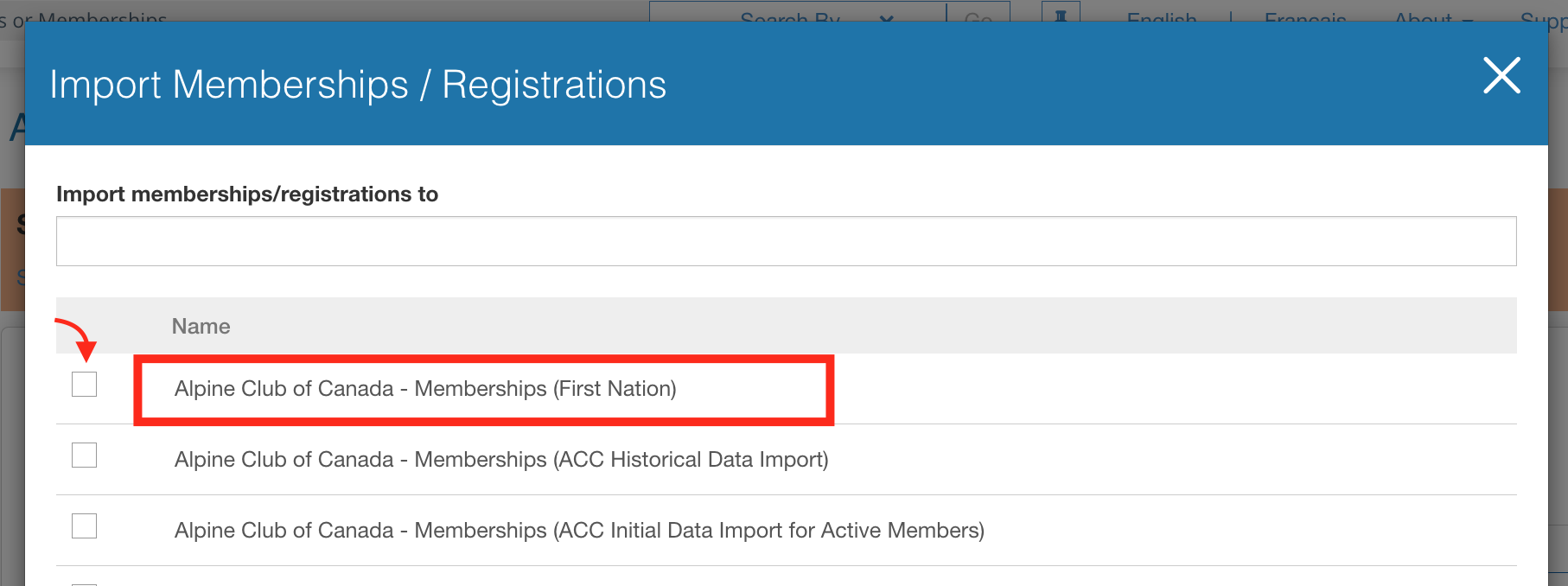Focus the Import memberships/registrations to field
This screenshot has height=586, width=1568.
786,241
